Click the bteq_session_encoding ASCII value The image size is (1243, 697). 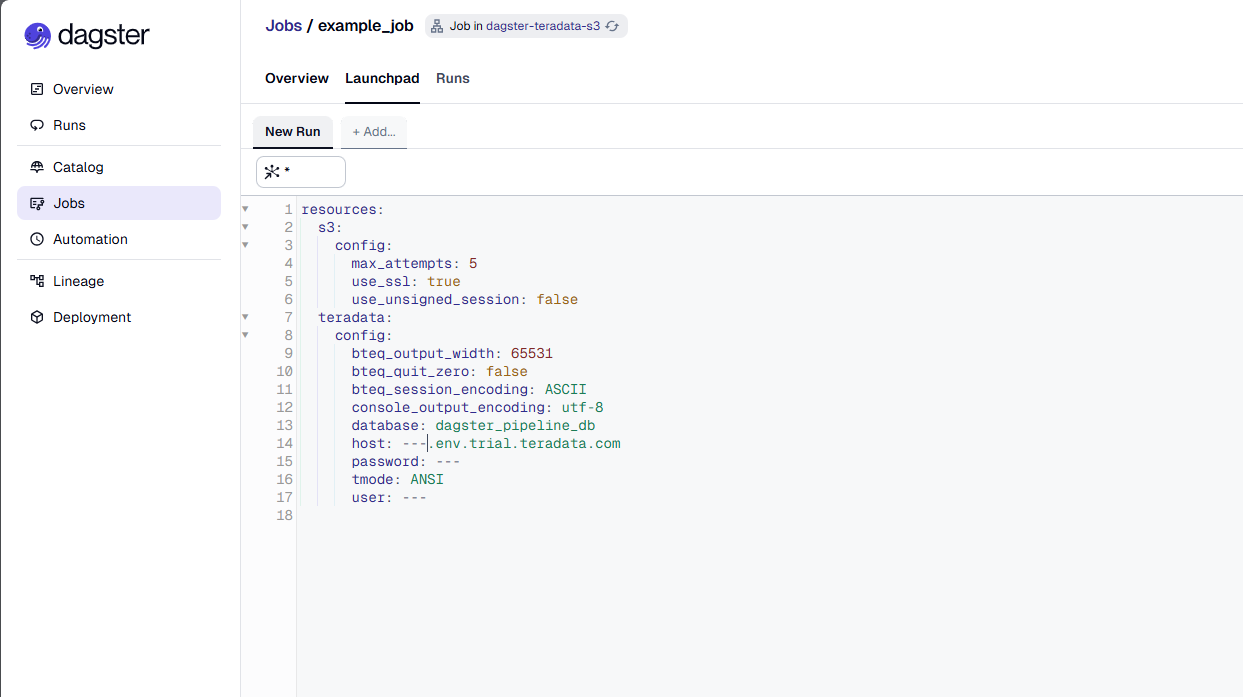566,390
